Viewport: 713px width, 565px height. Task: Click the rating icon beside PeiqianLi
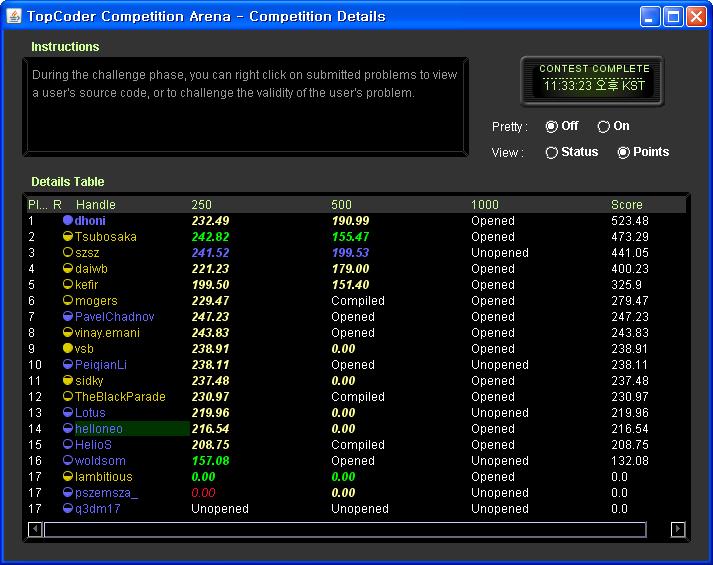tap(68, 365)
